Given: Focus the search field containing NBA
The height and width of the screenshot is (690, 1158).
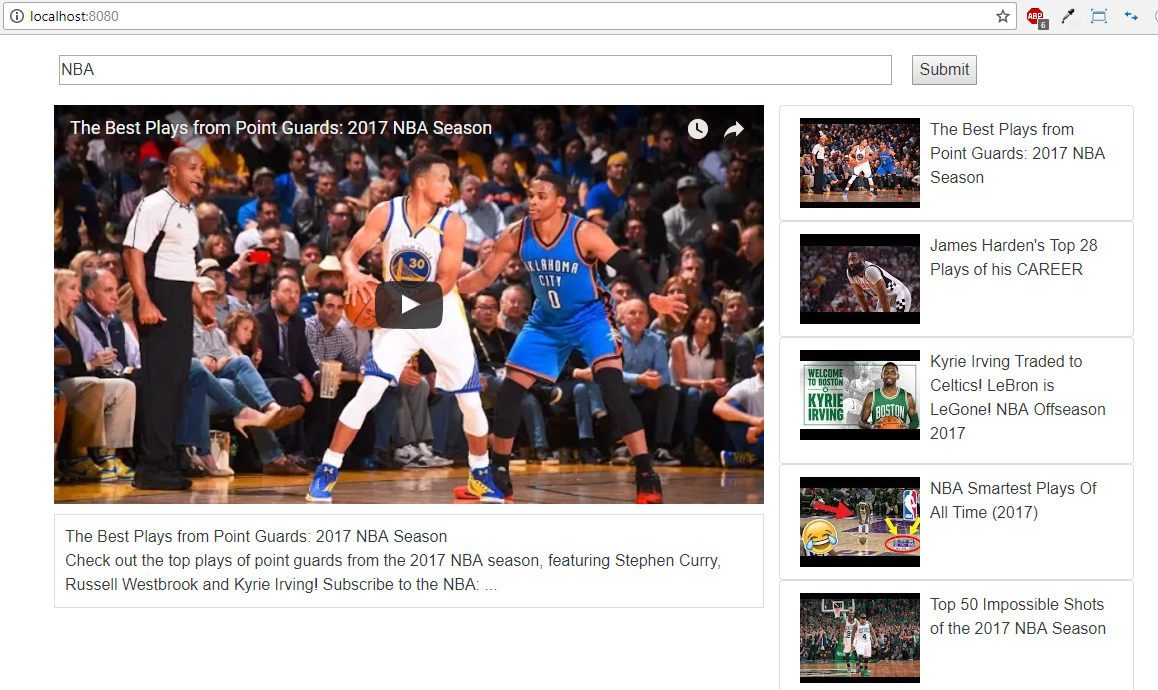Looking at the screenshot, I should pyautogui.click(x=475, y=69).
